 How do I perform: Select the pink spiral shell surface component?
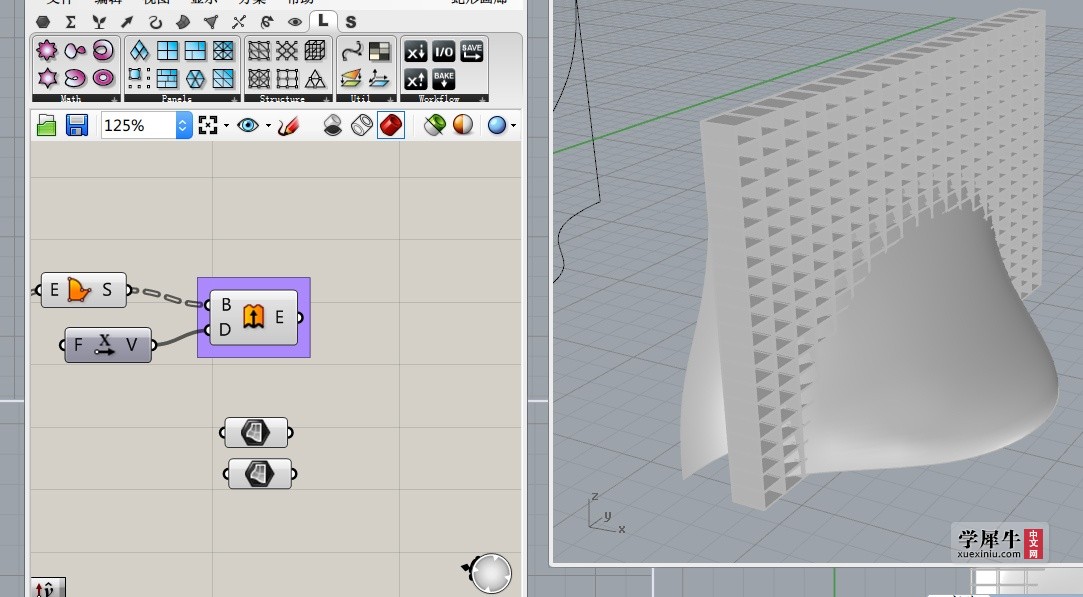click(75, 77)
